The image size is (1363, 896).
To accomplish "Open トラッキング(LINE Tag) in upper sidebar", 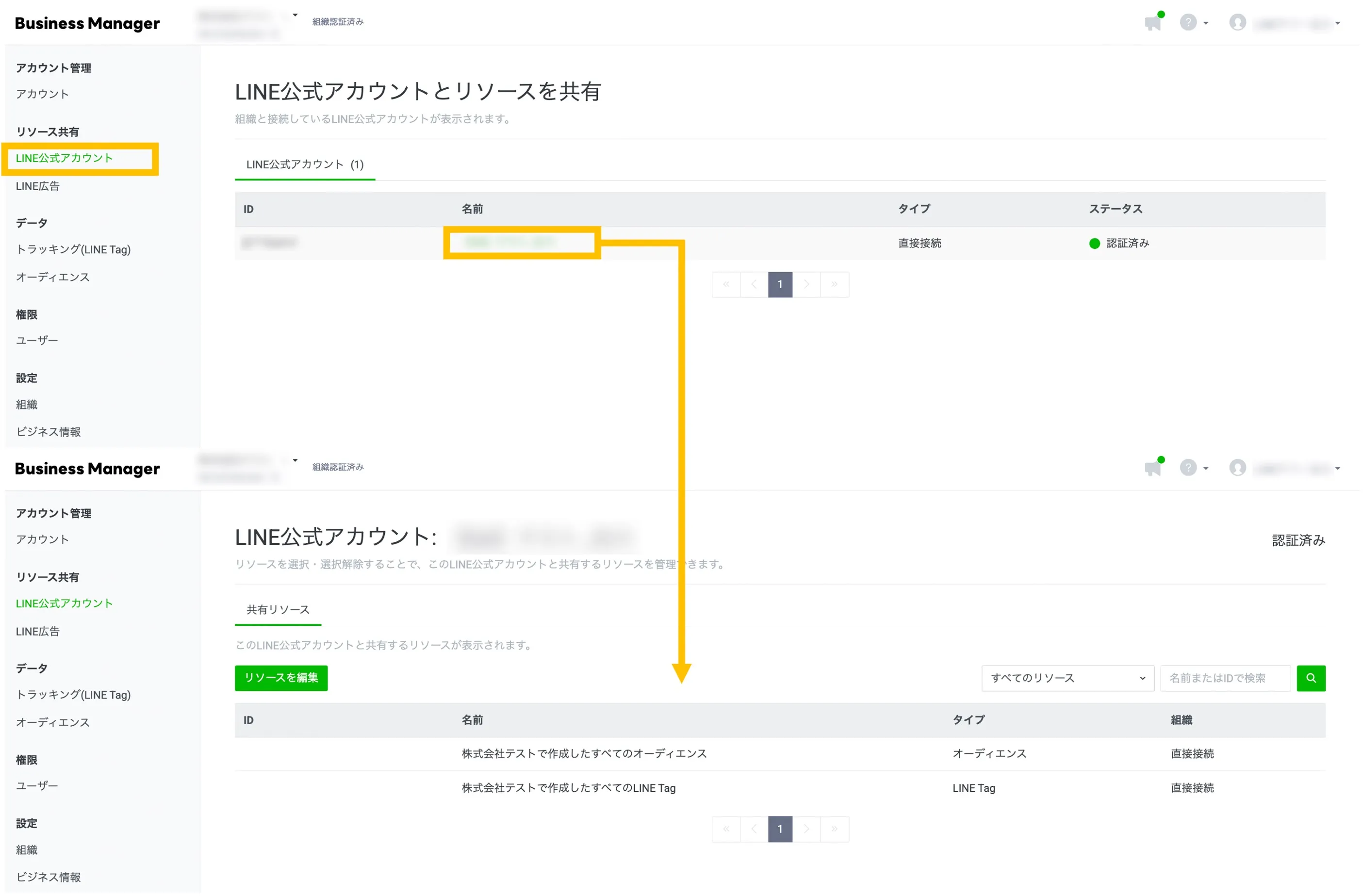I will click(x=73, y=250).
